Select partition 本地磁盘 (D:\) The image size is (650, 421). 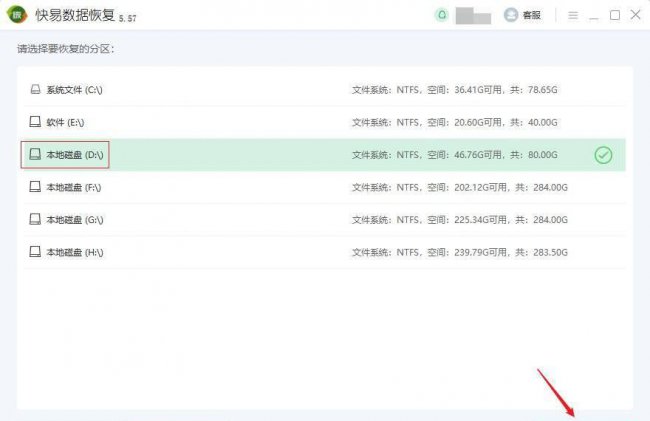(x=325, y=155)
